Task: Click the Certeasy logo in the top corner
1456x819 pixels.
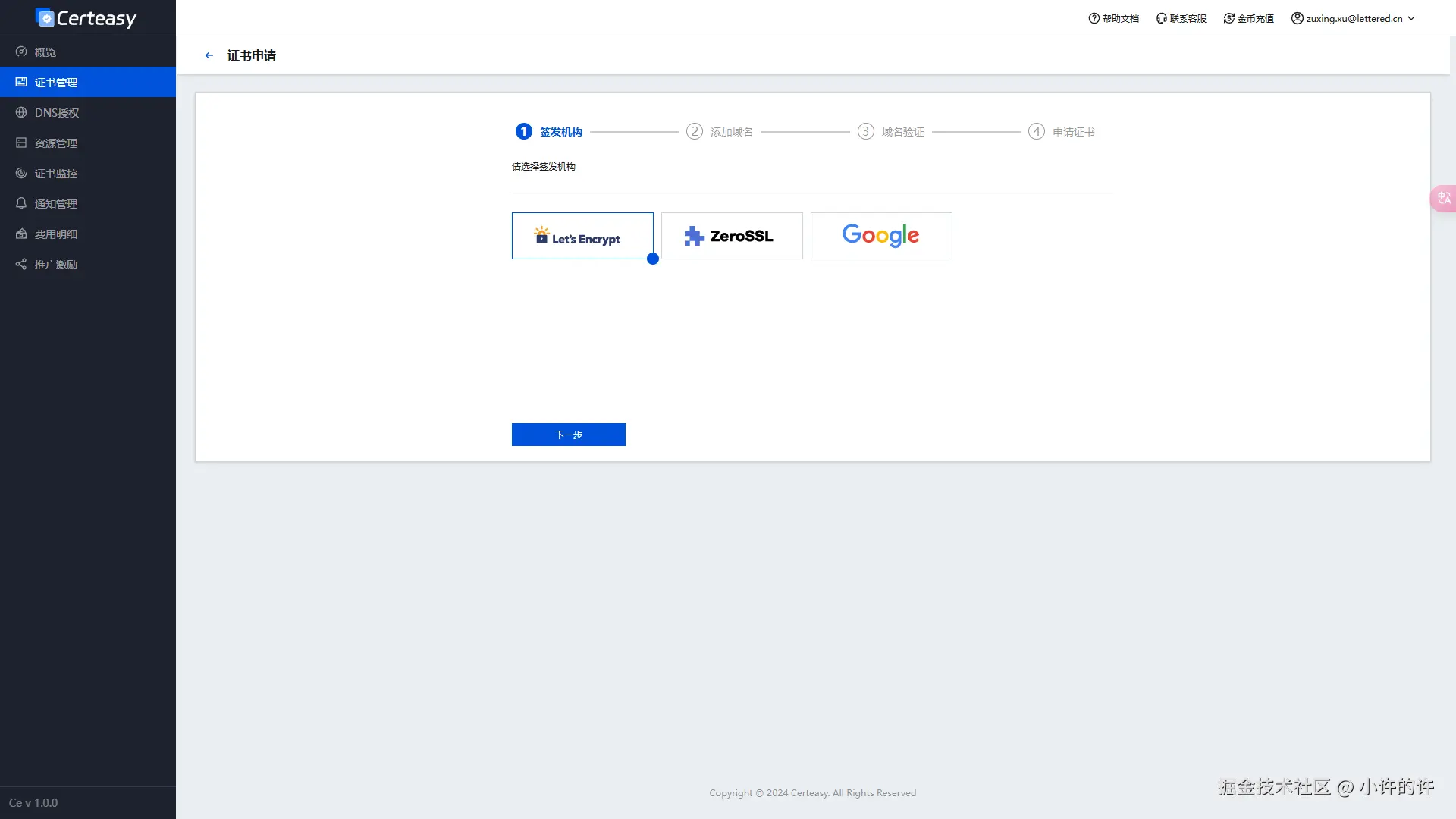Action: (86, 17)
